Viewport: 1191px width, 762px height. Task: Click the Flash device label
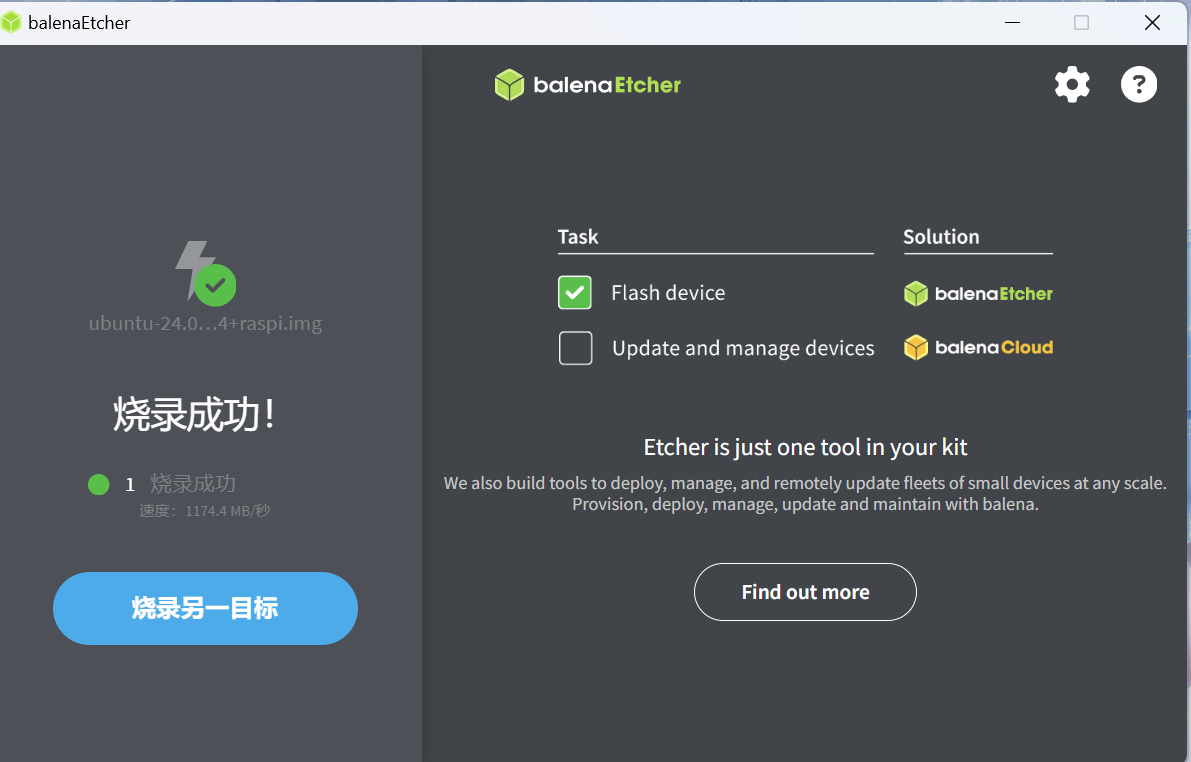coord(668,293)
